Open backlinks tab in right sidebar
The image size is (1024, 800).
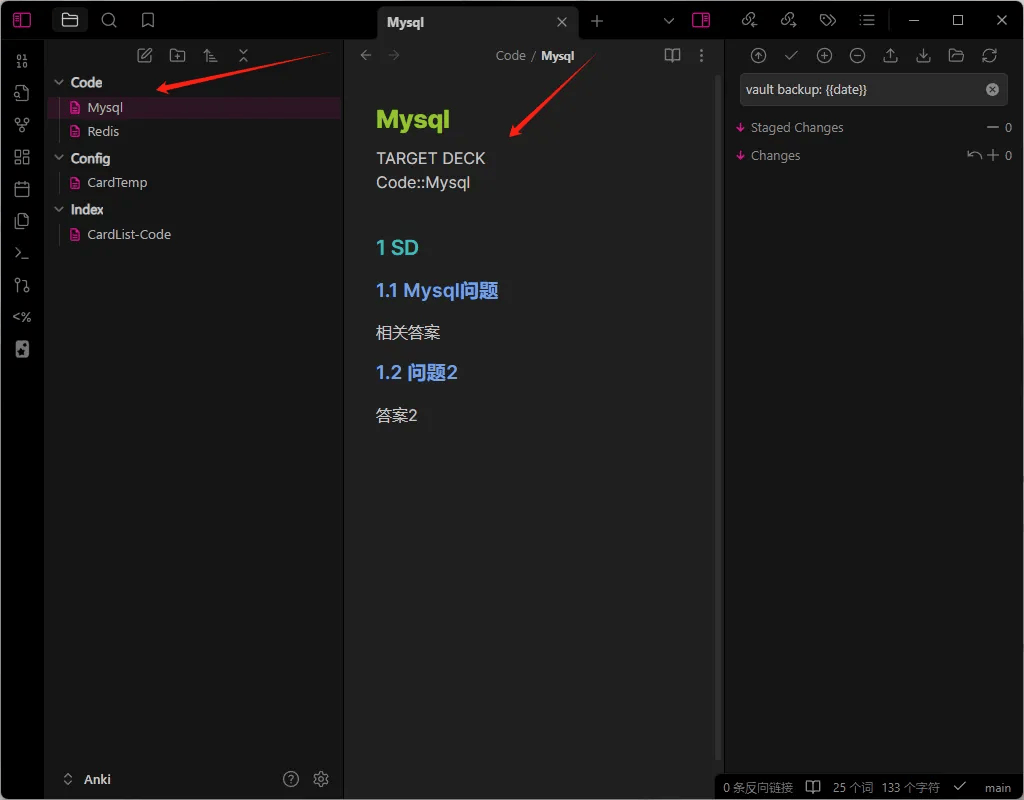pyautogui.click(x=750, y=20)
